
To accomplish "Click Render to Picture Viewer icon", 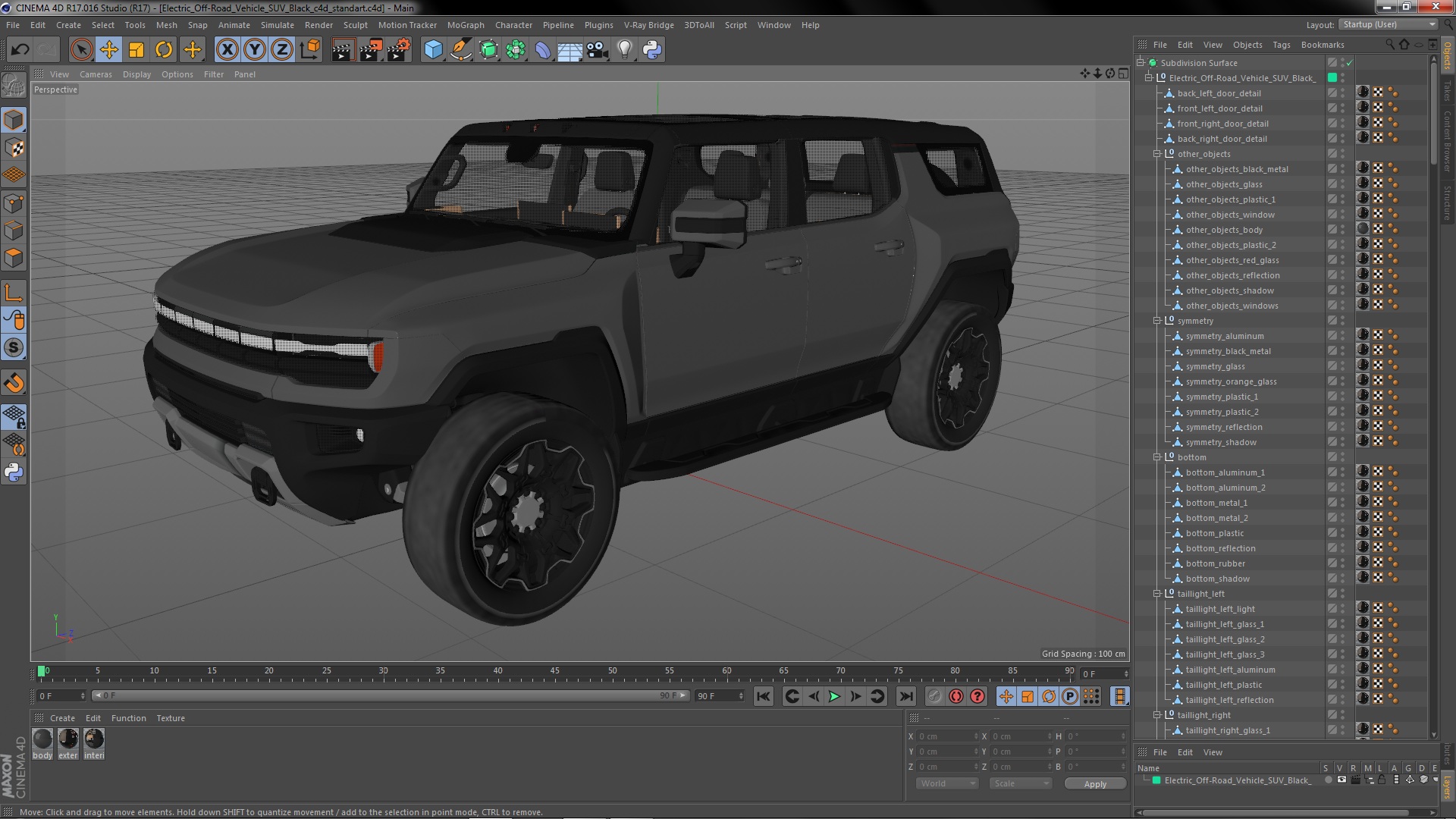I will click(370, 50).
